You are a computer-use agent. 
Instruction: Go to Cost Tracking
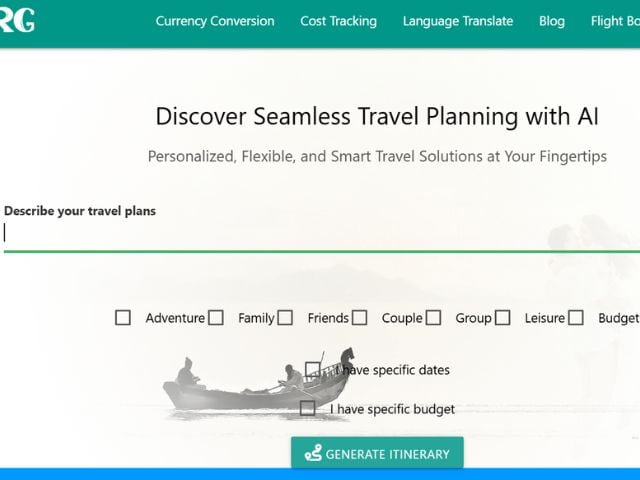tap(338, 21)
